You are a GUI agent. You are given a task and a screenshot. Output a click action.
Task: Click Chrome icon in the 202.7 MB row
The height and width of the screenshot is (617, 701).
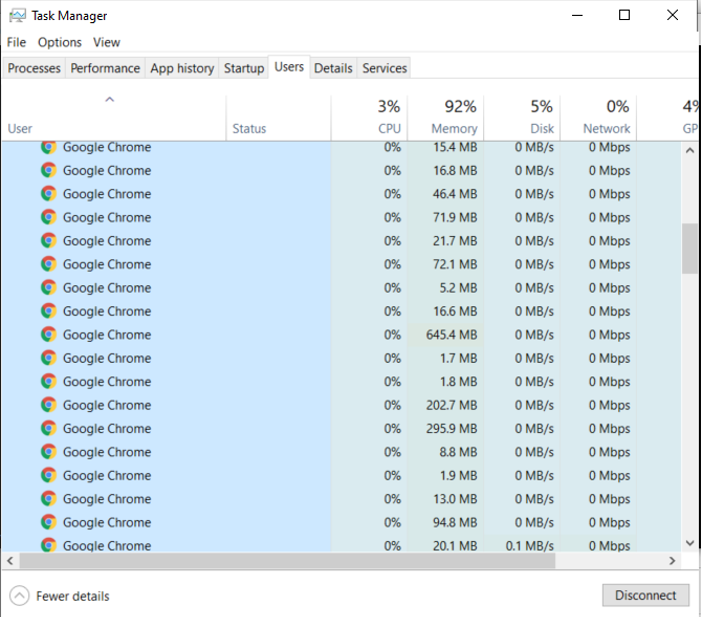point(49,405)
